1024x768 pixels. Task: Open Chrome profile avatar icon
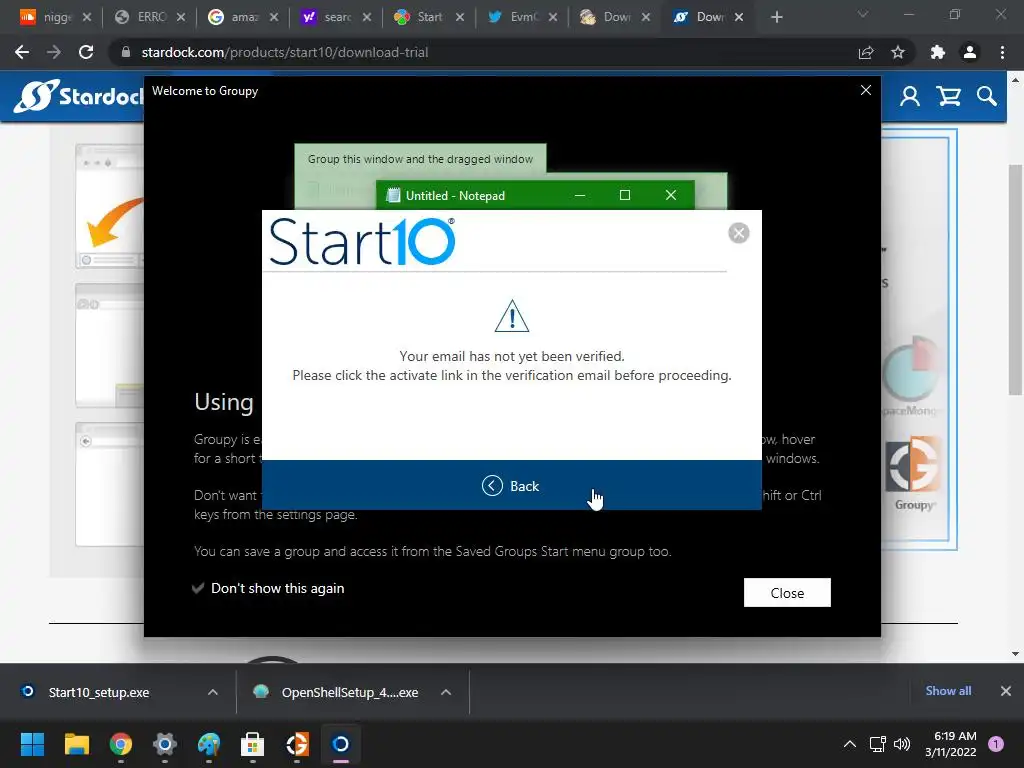[970, 52]
